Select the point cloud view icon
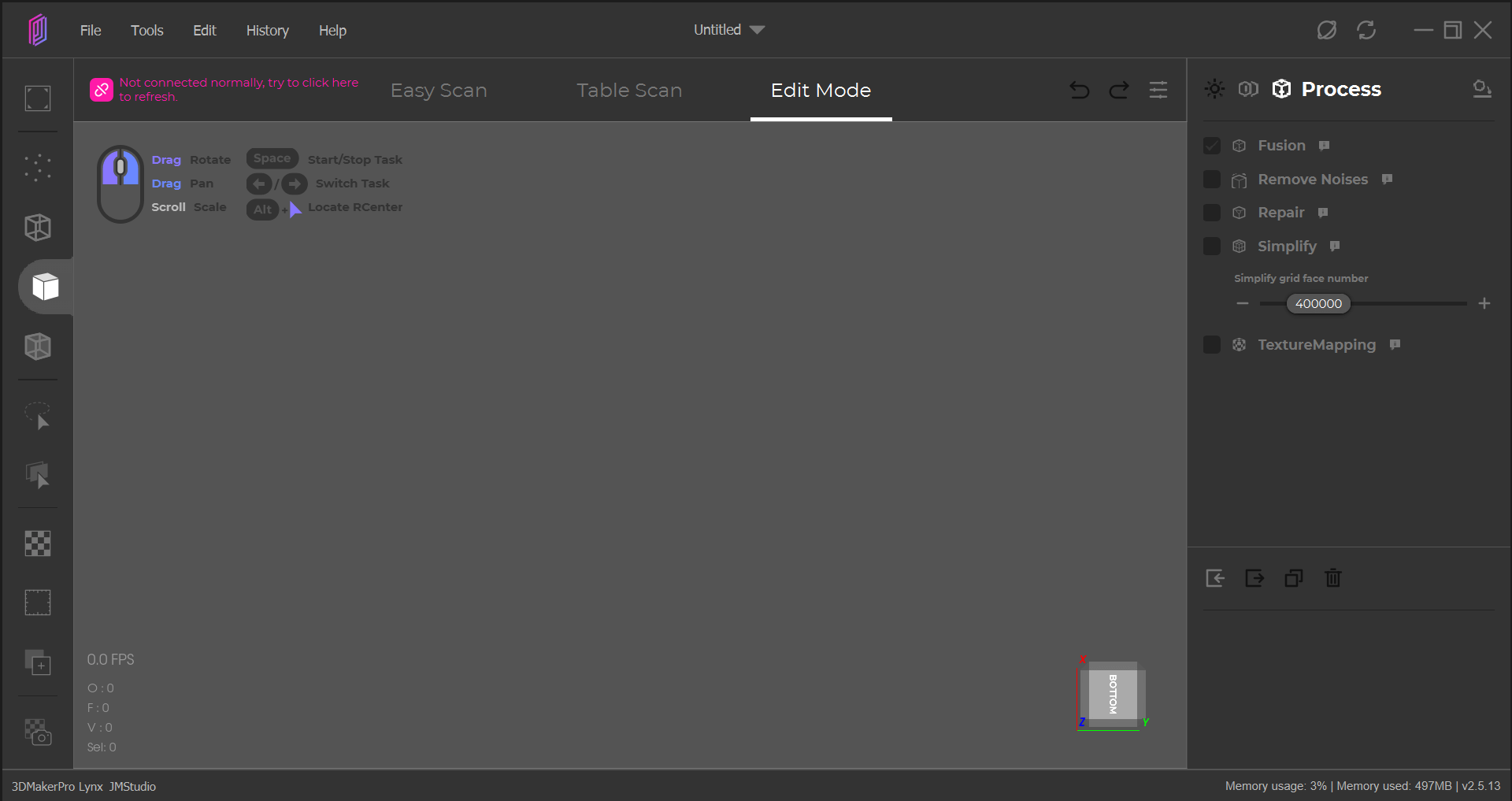 click(x=38, y=168)
